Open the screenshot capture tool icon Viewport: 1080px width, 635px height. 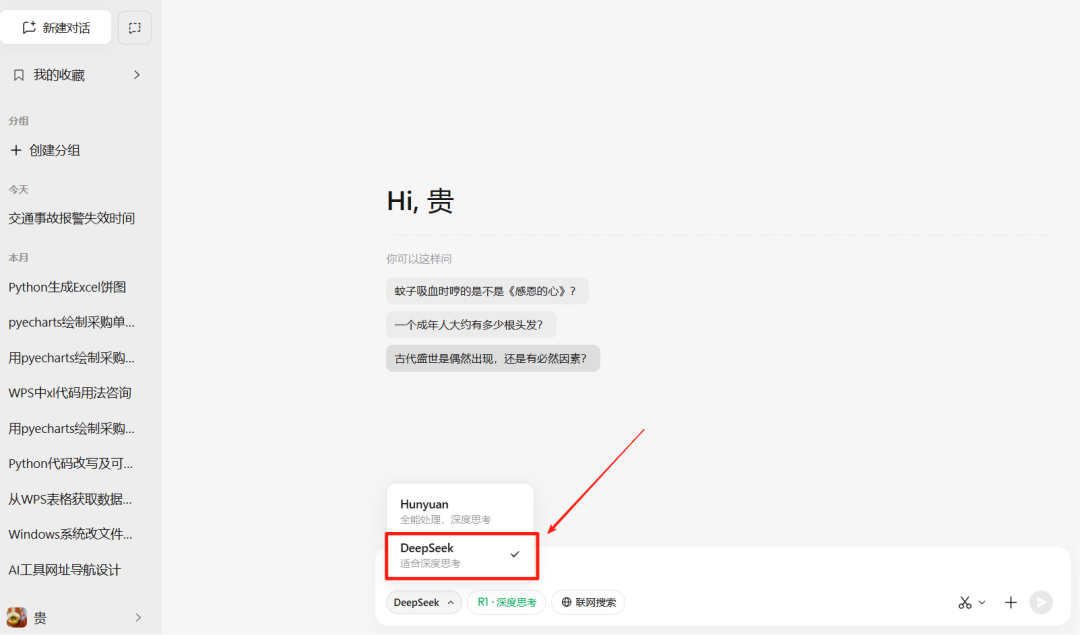click(x=134, y=27)
